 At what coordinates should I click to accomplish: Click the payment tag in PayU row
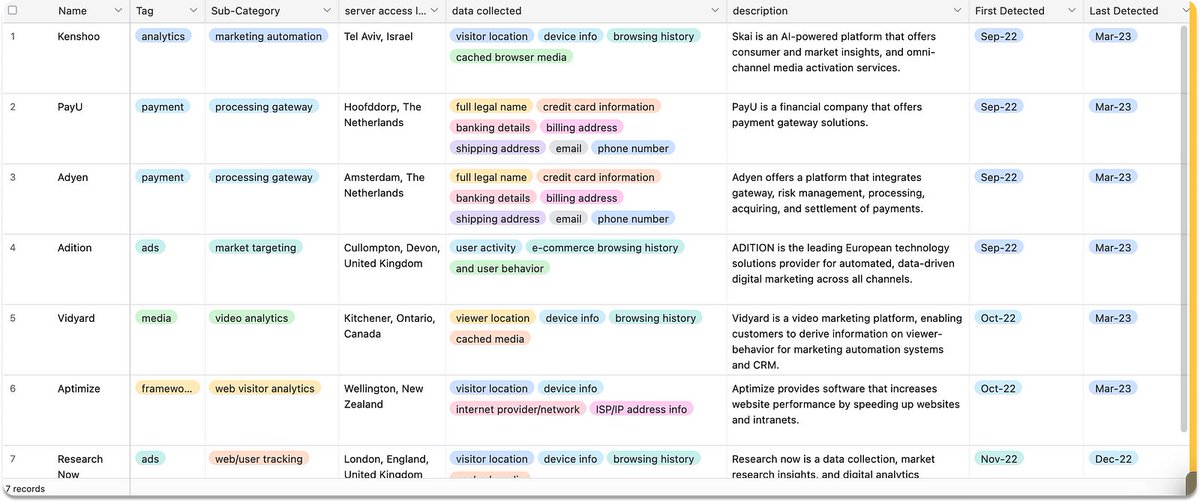point(163,107)
